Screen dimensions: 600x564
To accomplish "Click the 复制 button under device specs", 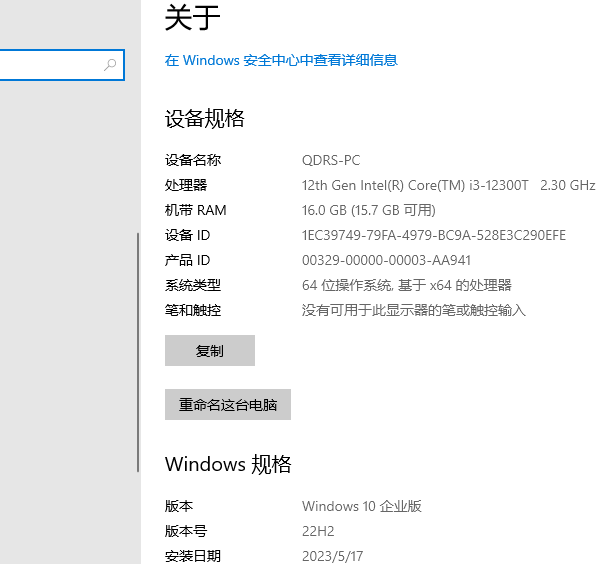I will click(x=210, y=350).
